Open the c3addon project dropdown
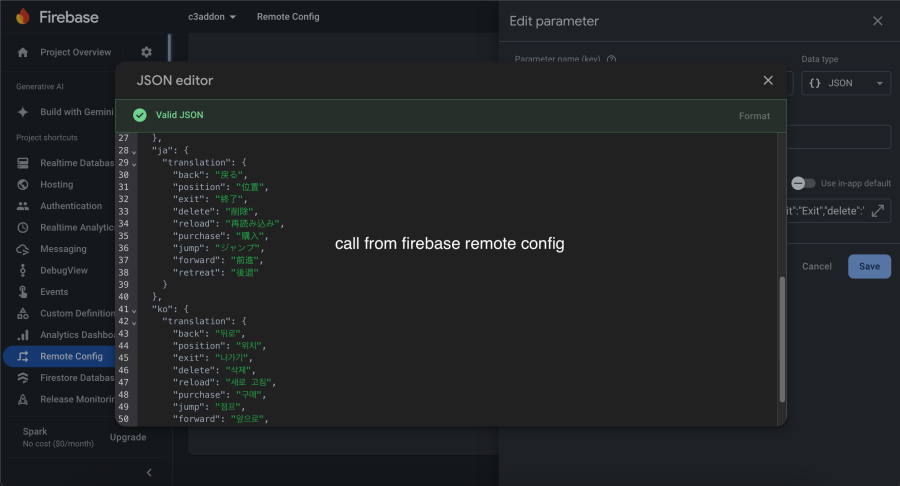The image size is (900, 486). pyautogui.click(x=212, y=17)
